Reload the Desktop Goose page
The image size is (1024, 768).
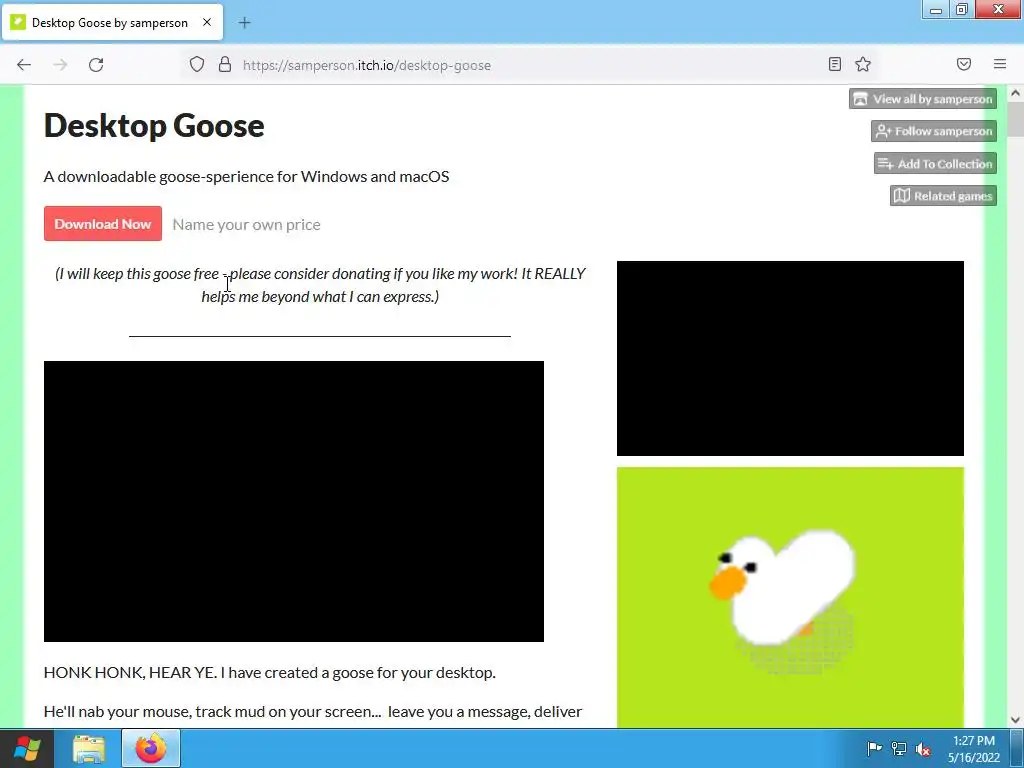(96, 65)
